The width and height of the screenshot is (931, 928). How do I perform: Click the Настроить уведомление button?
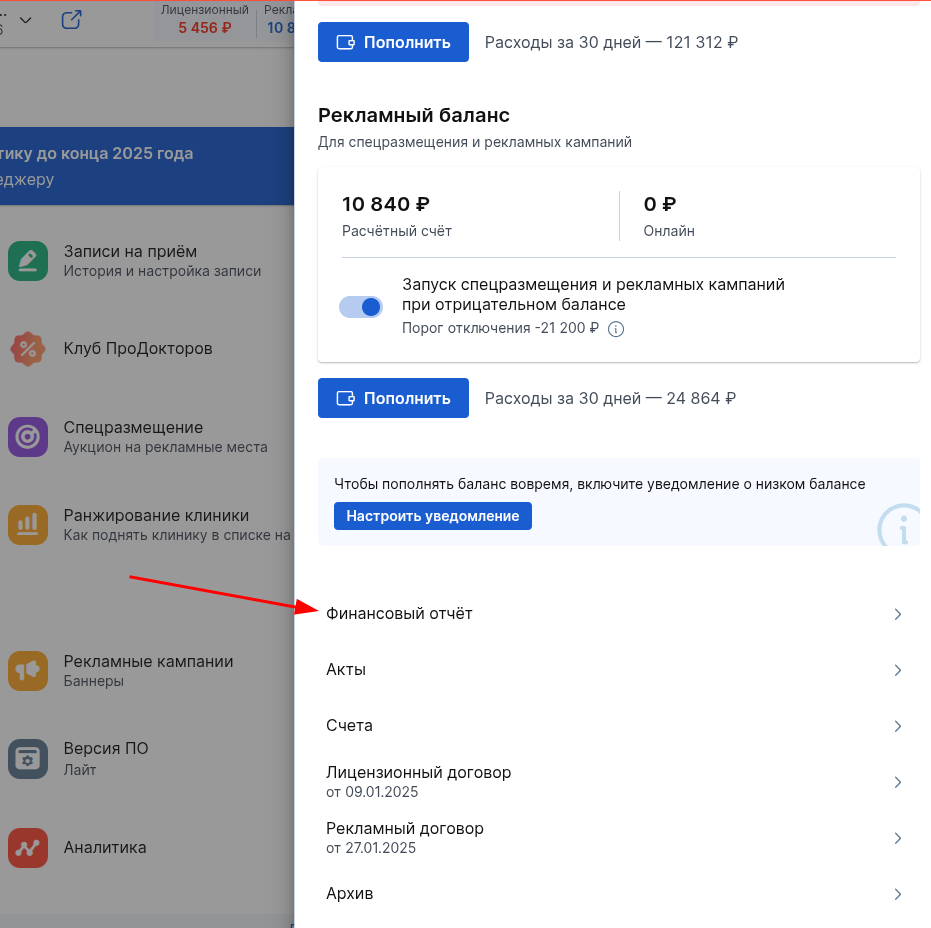point(432,516)
